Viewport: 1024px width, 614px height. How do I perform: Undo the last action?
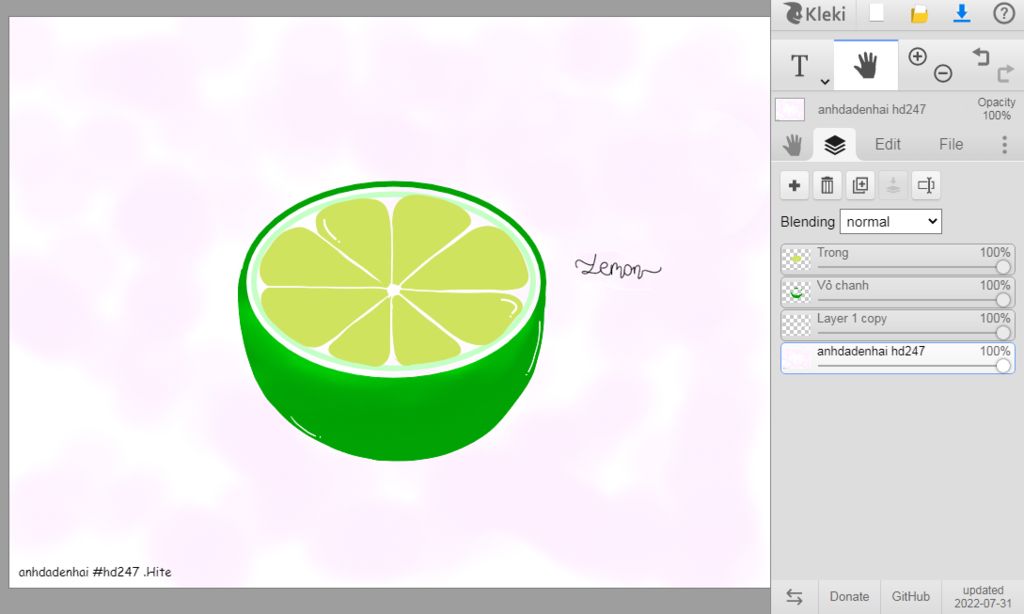click(980, 57)
